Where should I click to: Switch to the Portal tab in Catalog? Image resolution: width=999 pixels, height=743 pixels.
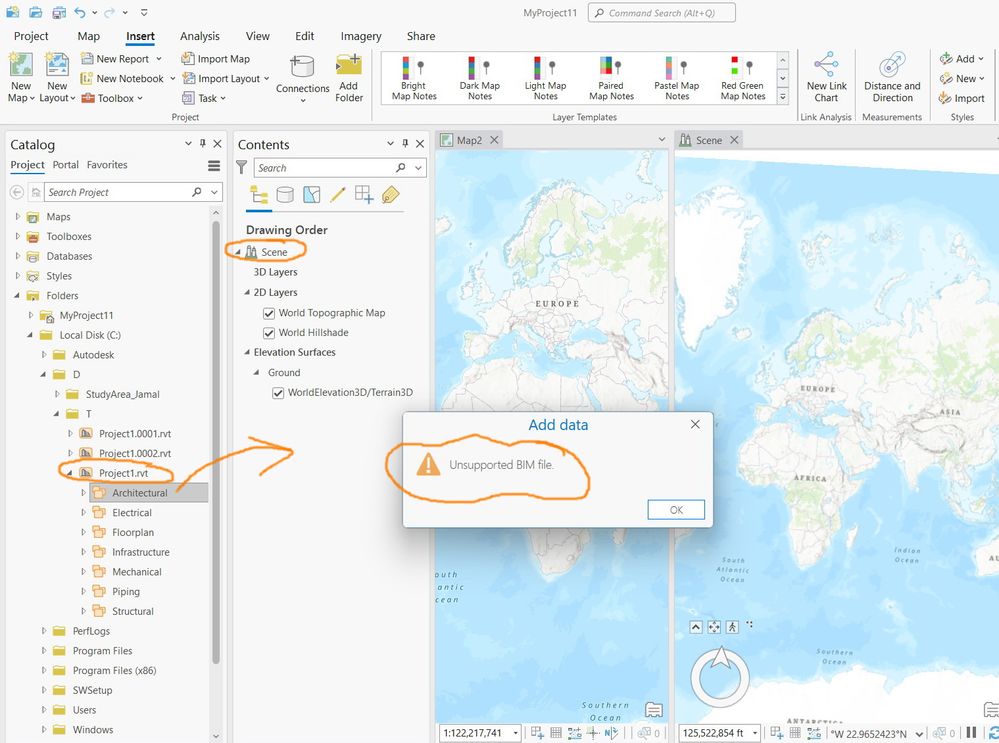click(x=66, y=164)
